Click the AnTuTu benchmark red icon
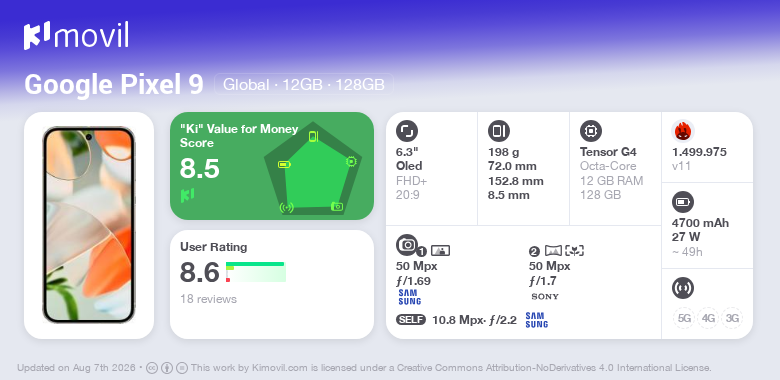780x380 pixels. point(683,131)
